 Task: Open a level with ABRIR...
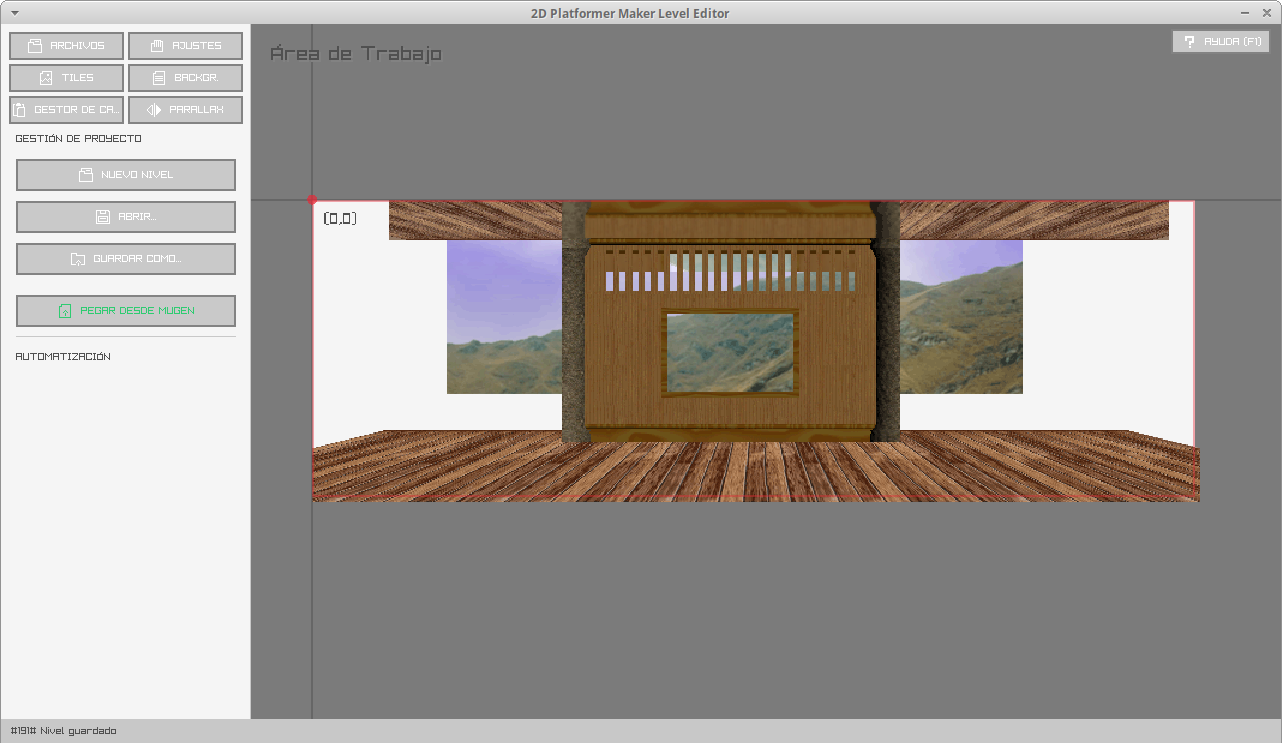[126, 217]
